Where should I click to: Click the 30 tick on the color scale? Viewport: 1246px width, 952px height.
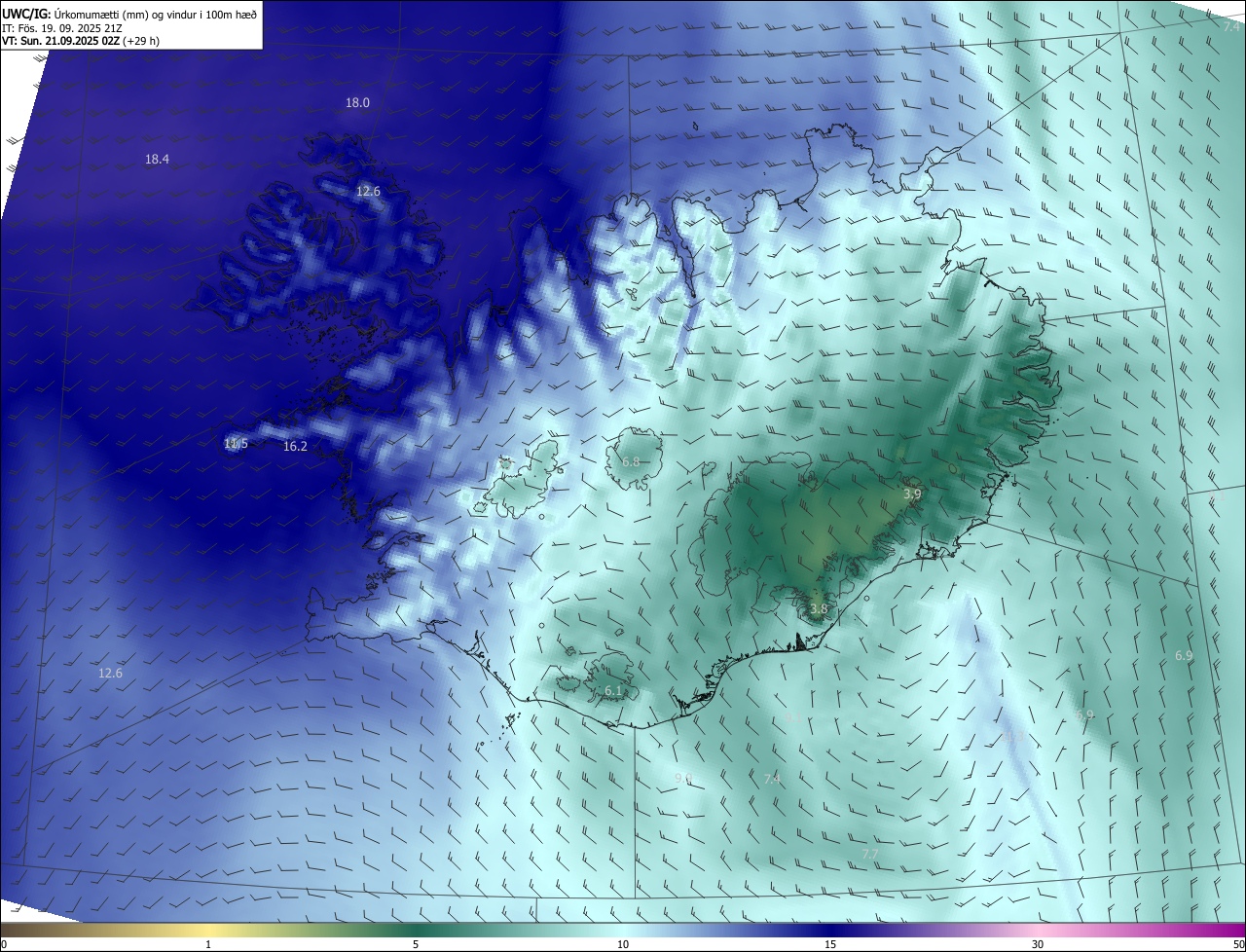(x=1038, y=944)
